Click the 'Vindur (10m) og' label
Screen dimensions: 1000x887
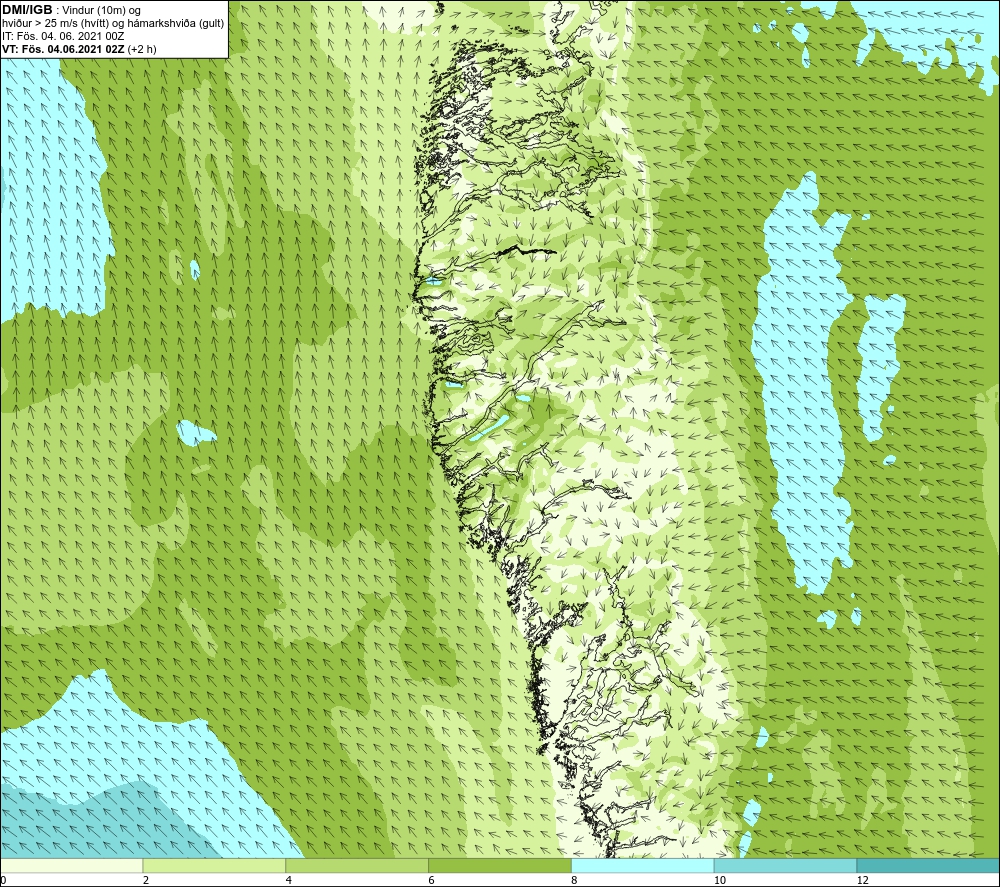102,10
